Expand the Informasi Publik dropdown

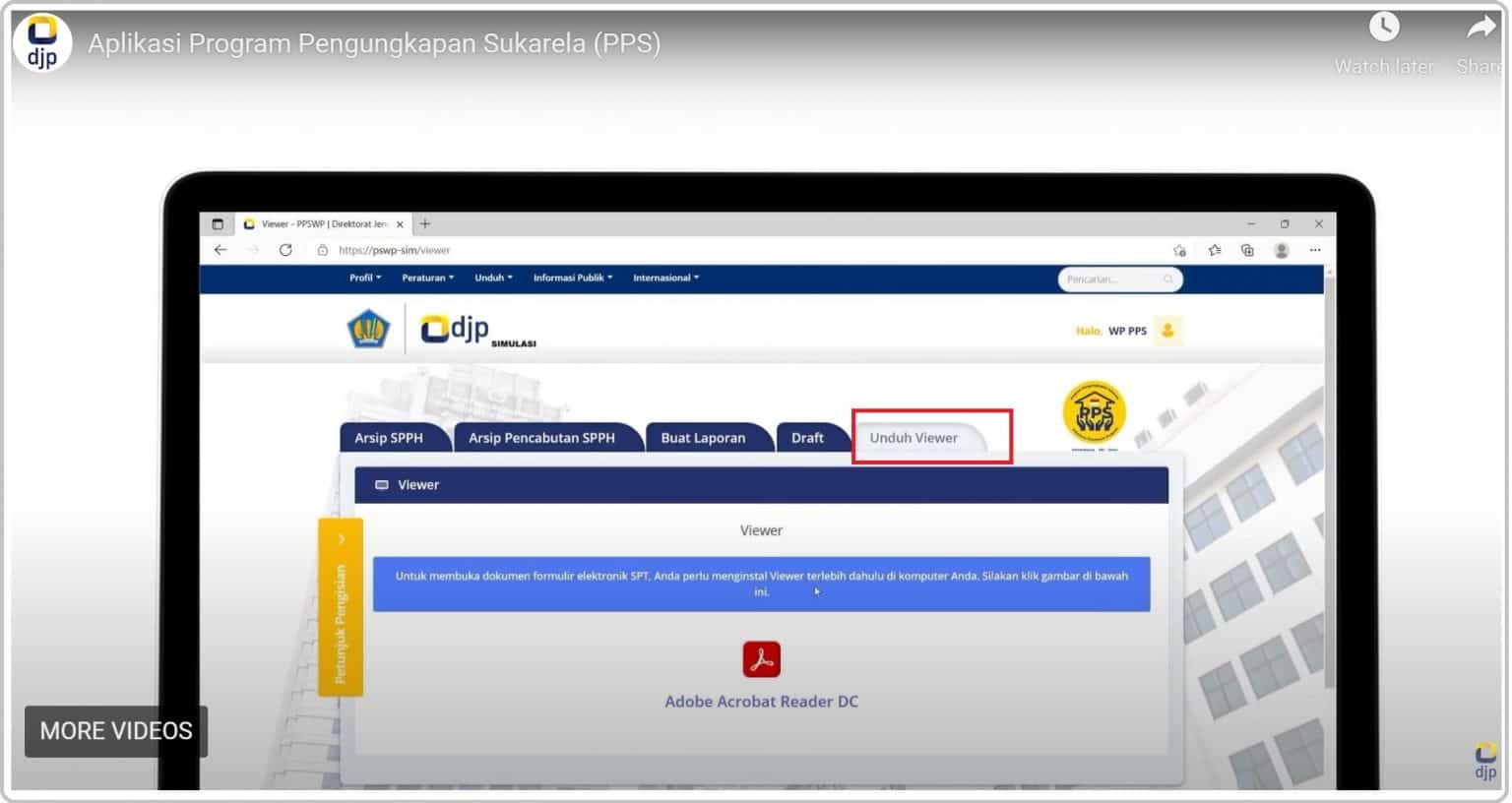coord(572,278)
